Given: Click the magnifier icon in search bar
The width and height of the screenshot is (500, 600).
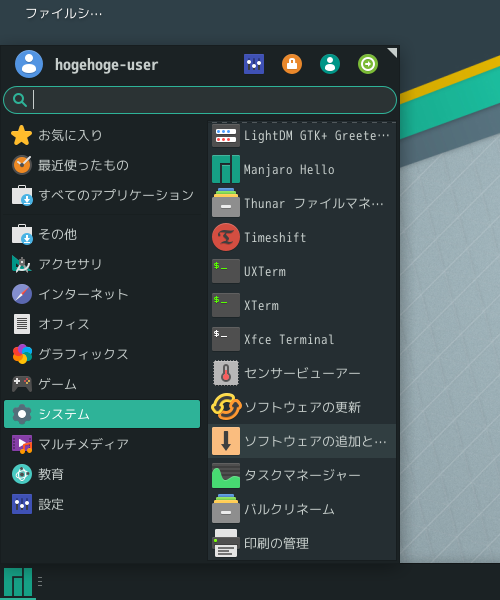Looking at the screenshot, I should (x=20, y=100).
